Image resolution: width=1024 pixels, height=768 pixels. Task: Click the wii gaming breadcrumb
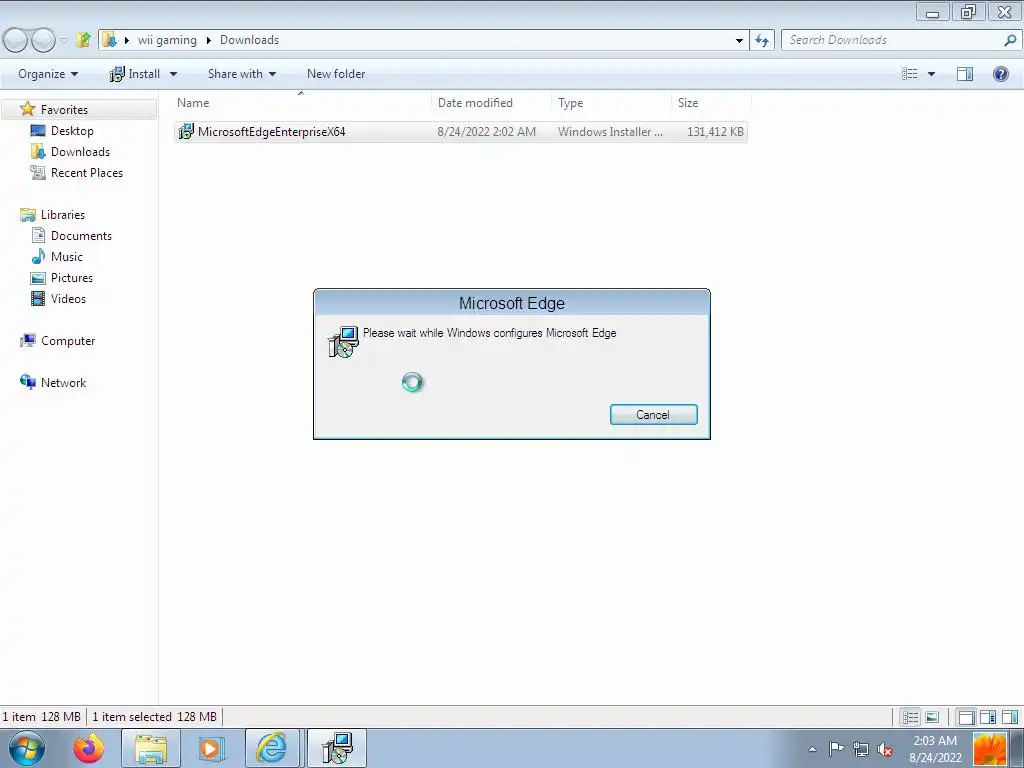(167, 40)
